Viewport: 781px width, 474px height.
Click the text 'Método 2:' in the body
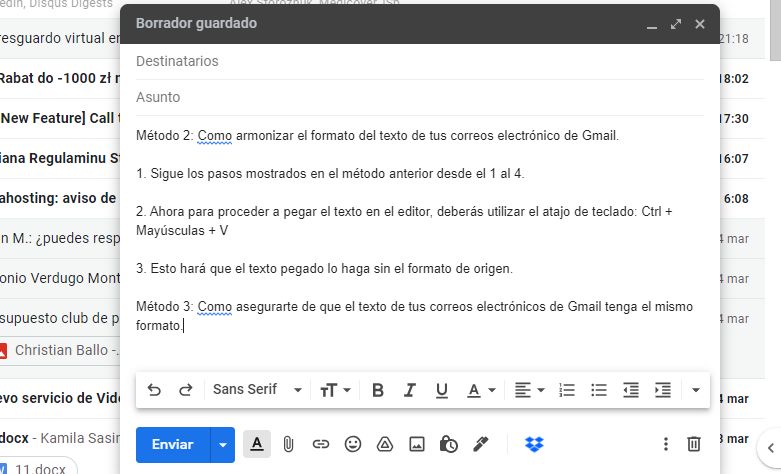(164, 135)
